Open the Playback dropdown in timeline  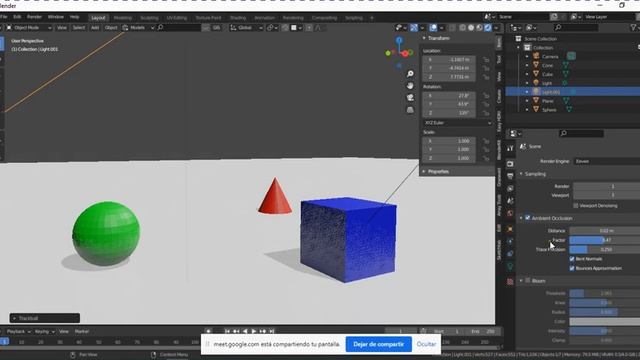tap(19, 331)
